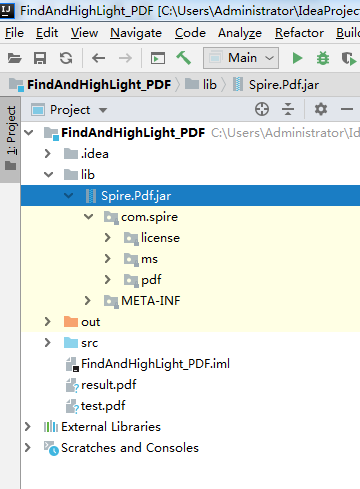Viewport: 360px width, 489px height.
Task: Expand the External Libraries node
Action: click(x=28, y=427)
